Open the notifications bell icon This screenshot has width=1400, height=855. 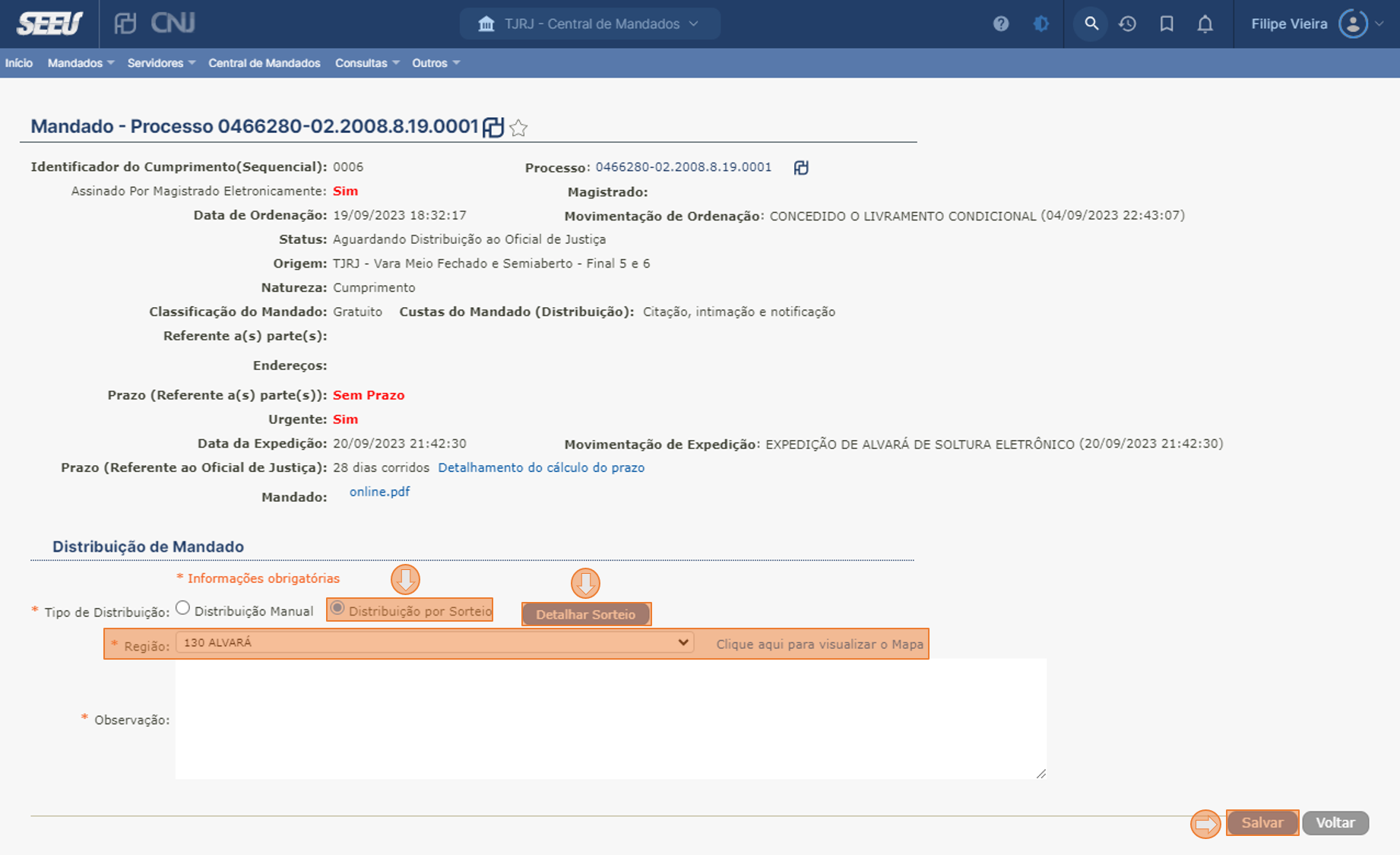[1205, 24]
